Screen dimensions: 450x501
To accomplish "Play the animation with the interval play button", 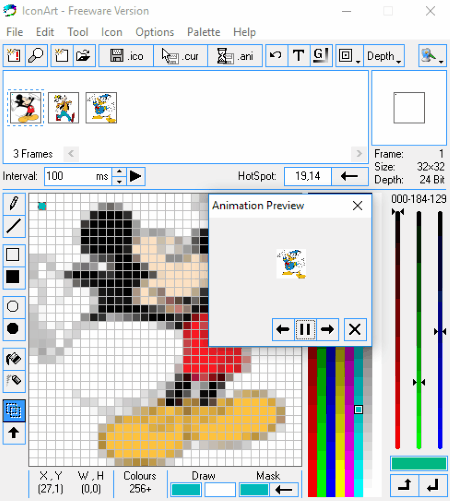I will pyautogui.click(x=135, y=176).
